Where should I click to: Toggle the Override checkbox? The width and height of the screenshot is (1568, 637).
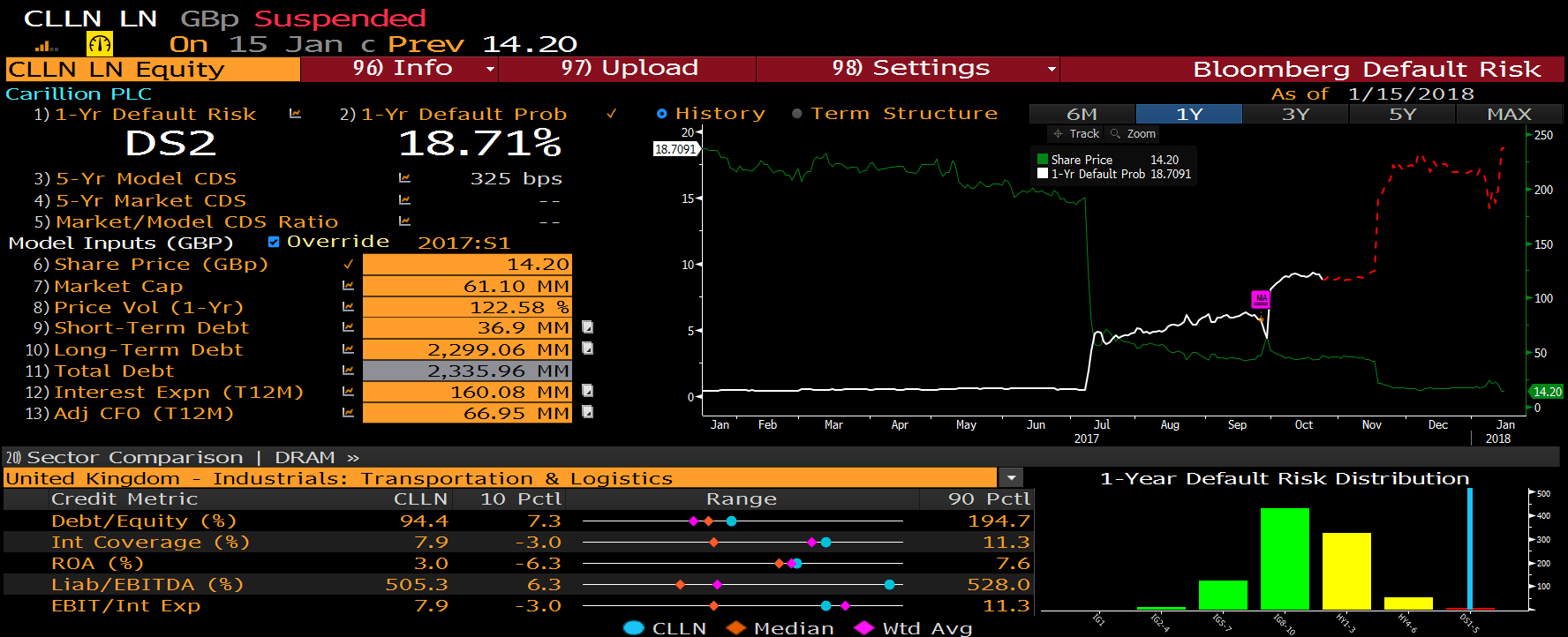(x=274, y=242)
